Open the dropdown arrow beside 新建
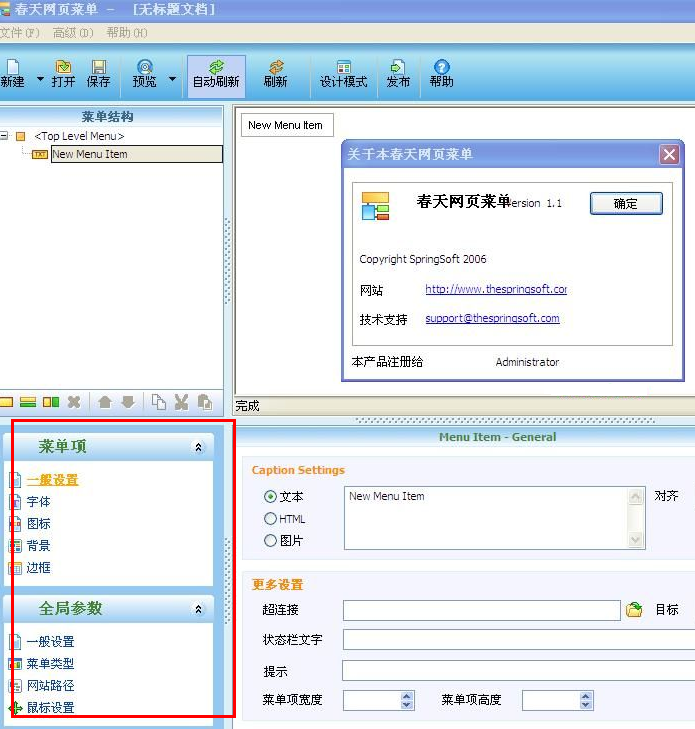 pos(40,79)
